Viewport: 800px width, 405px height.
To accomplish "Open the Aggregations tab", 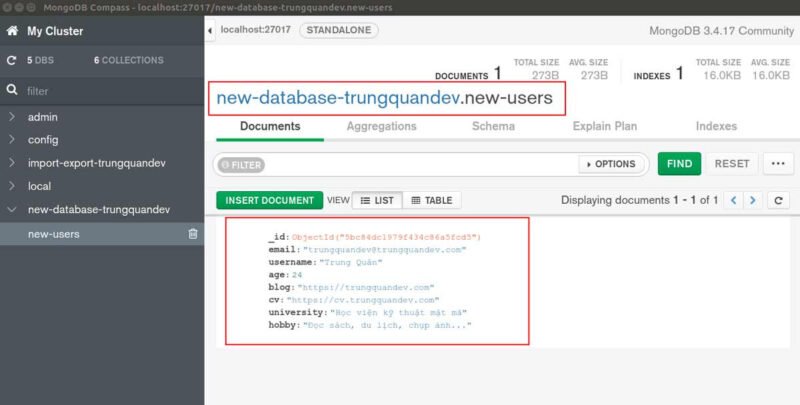I will coord(382,126).
